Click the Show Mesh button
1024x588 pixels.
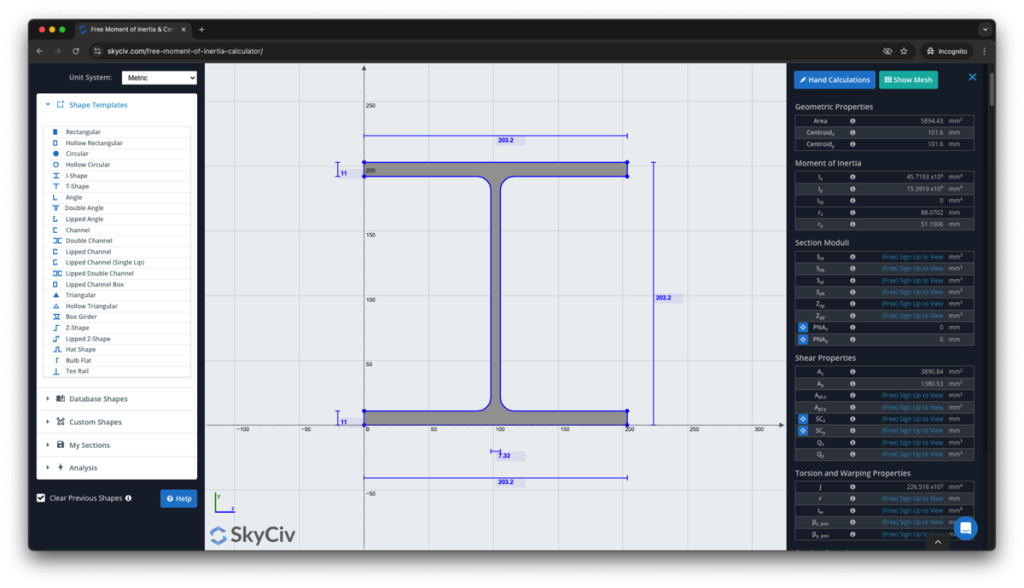click(x=908, y=79)
